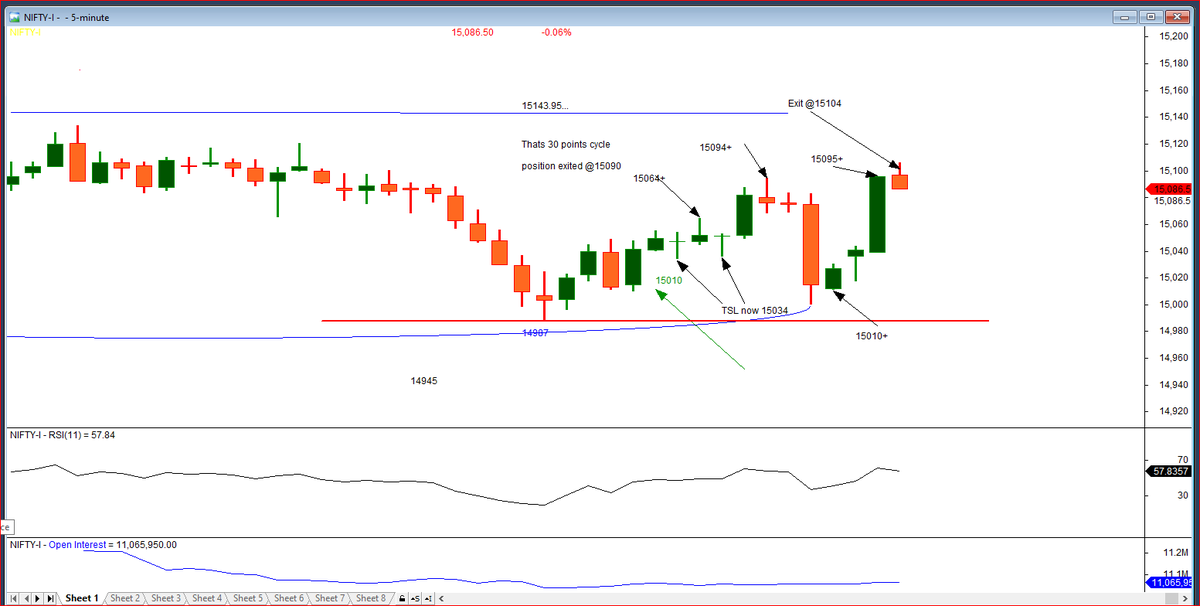Jump to the last sheet with navigation arrow
1200x606 pixels.
pos(50,598)
